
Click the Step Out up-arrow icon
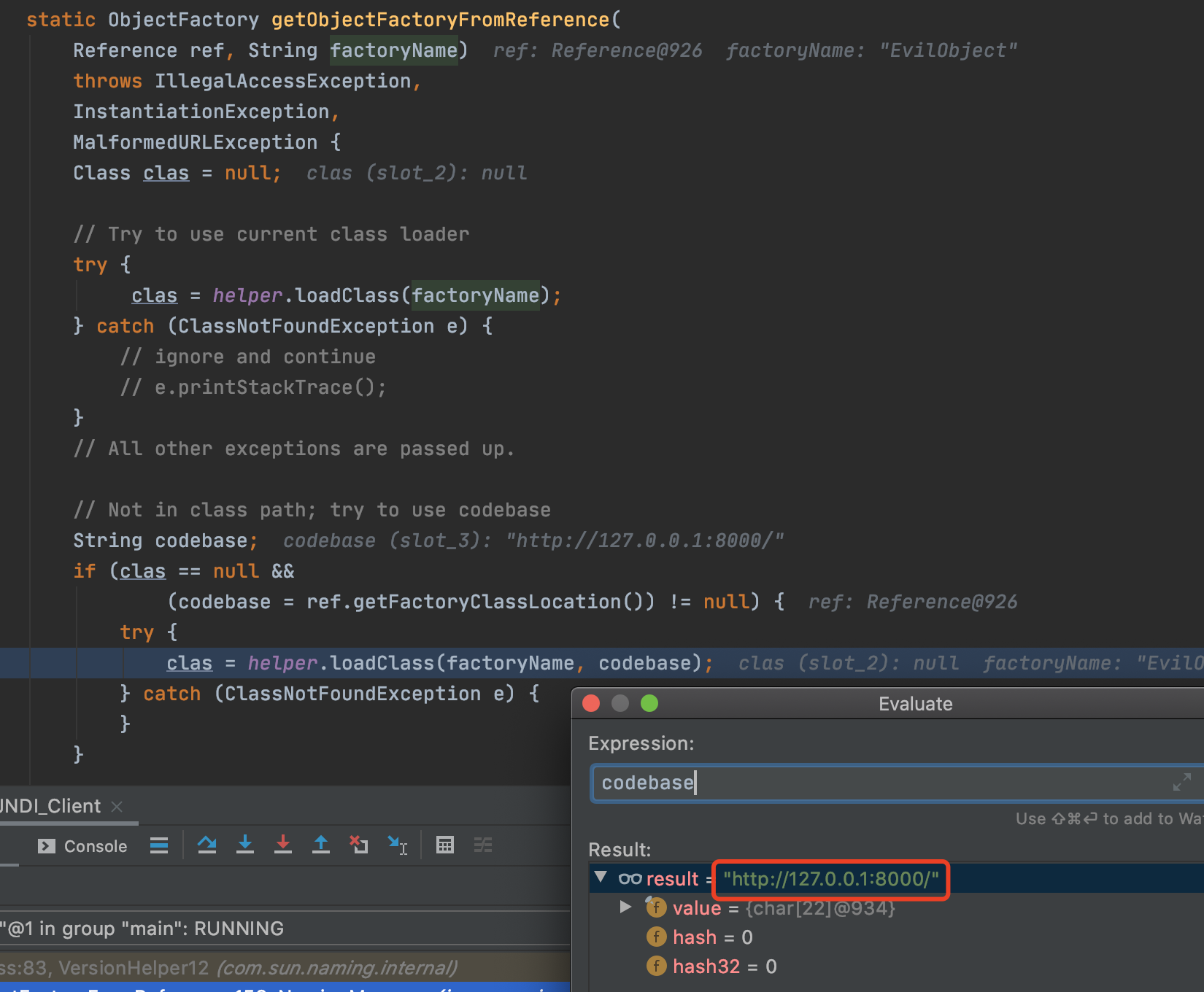click(x=321, y=845)
